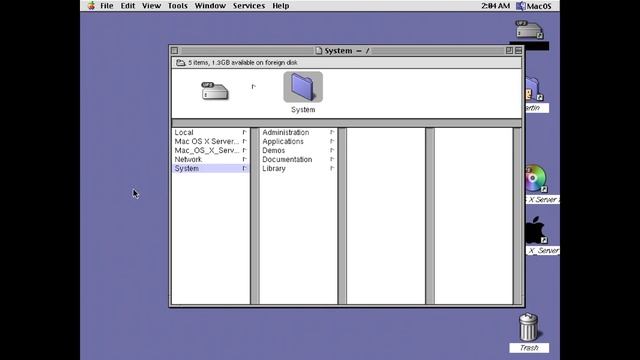Open the Help menu
This screenshot has width=640, height=360.
pyautogui.click(x=281, y=6)
